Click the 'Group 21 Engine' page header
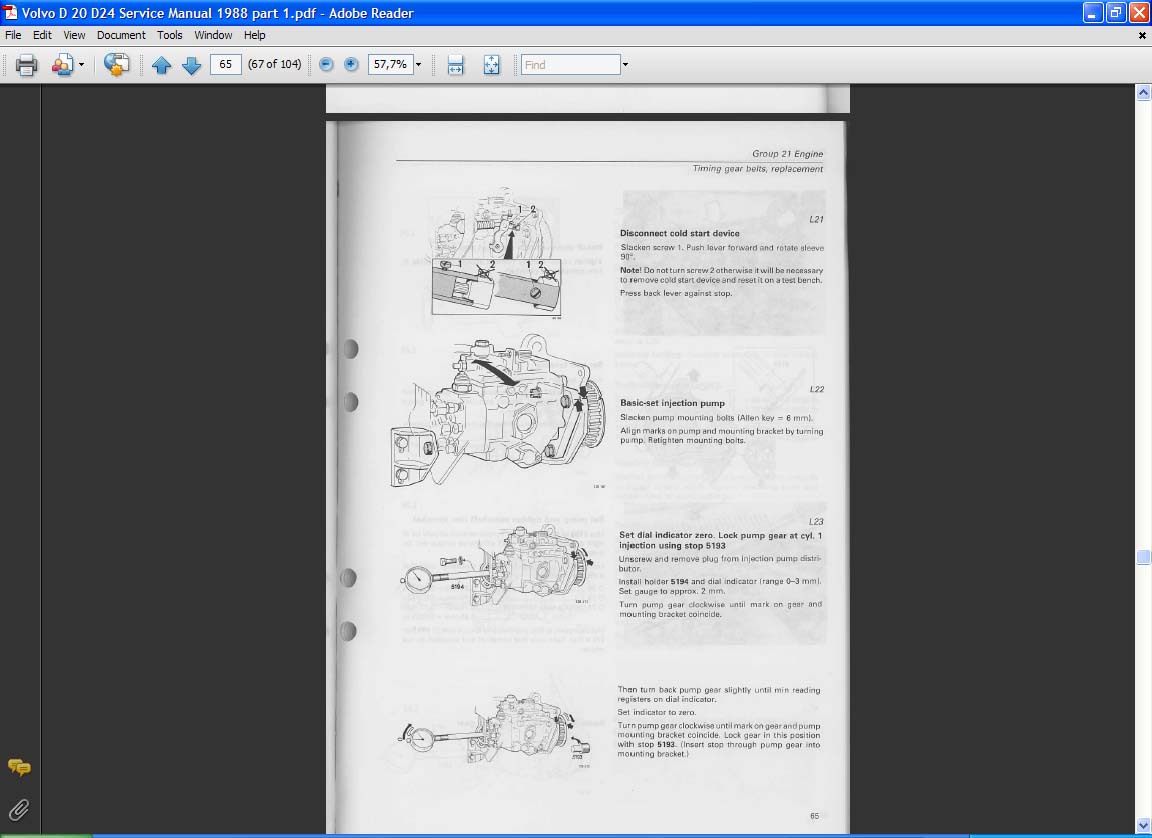Image resolution: width=1152 pixels, height=838 pixels. coord(787,153)
